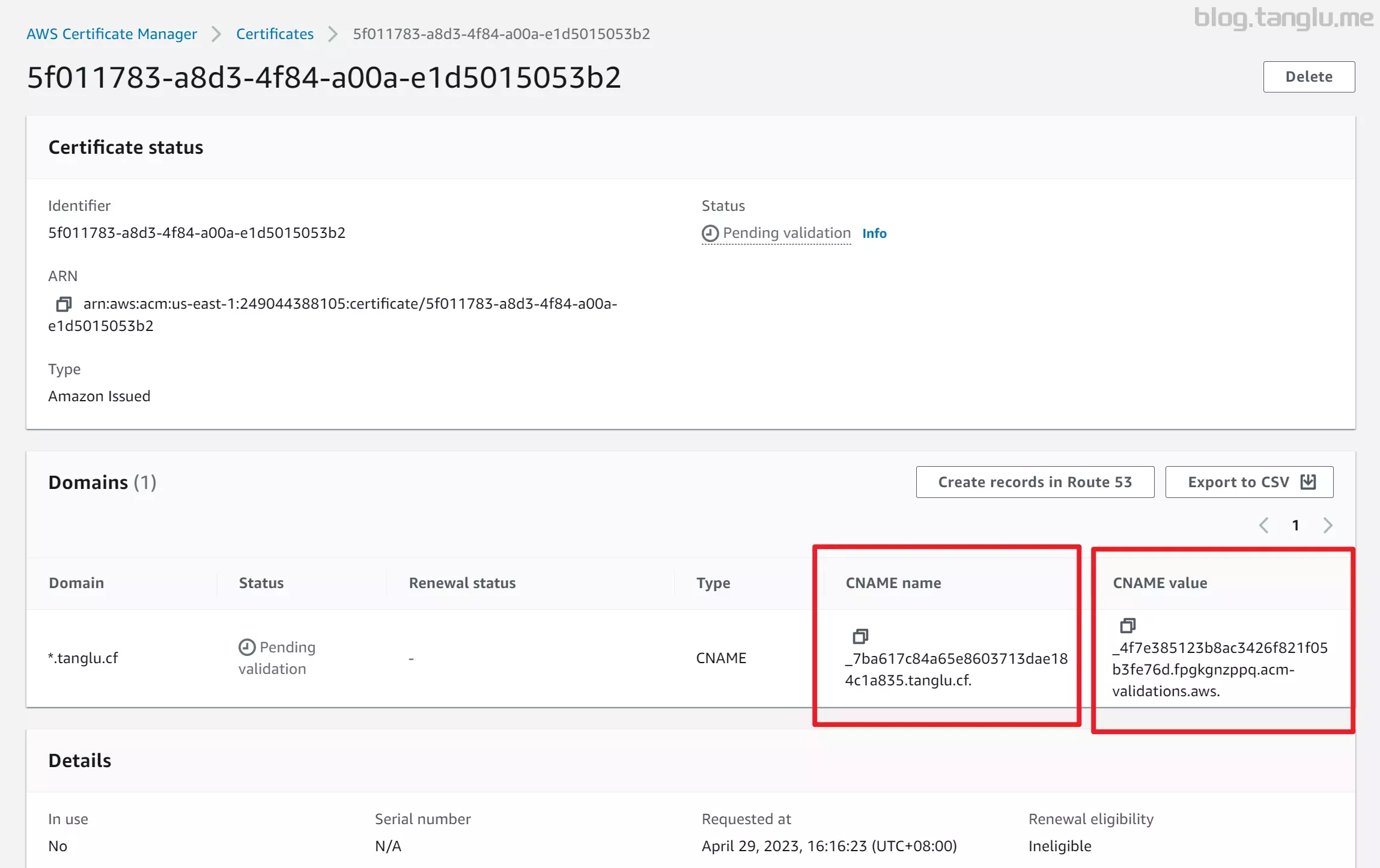This screenshot has height=868, width=1380.
Task: Click the download icon in Export to CSV
Action: click(1308, 482)
